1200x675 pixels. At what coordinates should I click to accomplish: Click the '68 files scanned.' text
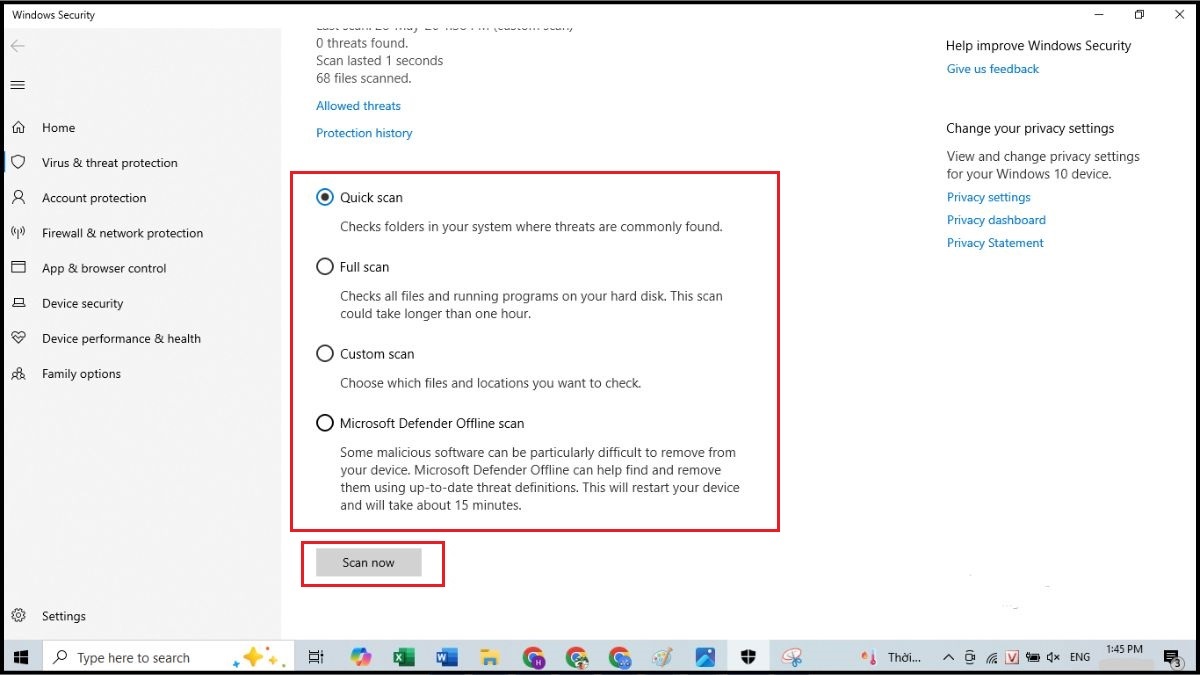[363, 78]
